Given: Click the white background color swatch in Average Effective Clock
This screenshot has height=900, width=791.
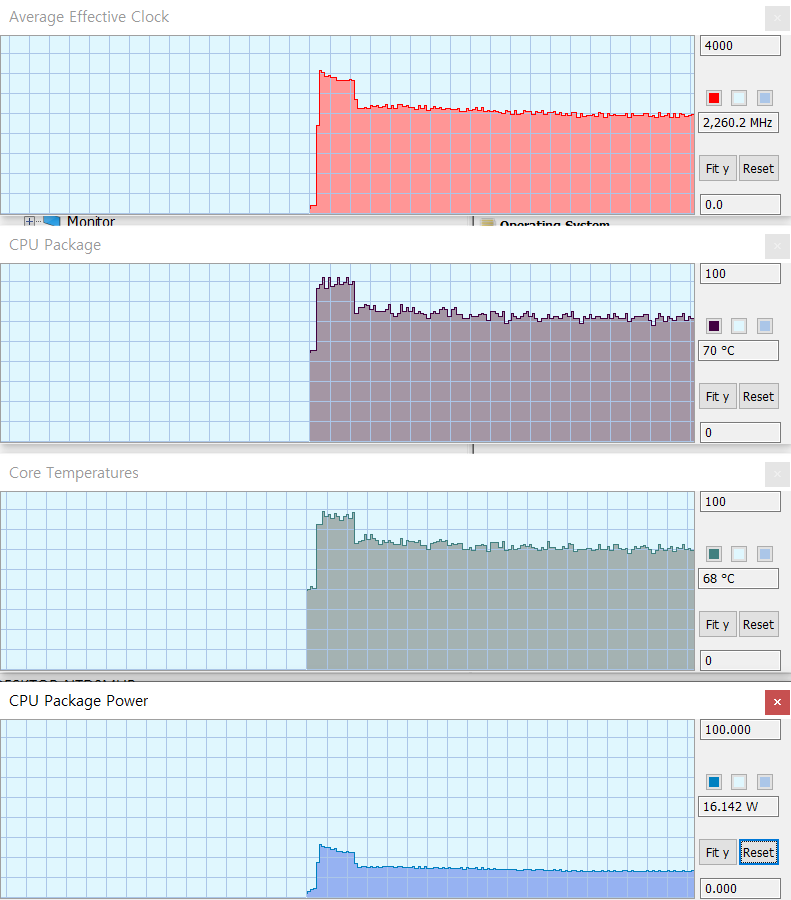Looking at the screenshot, I should pyautogui.click(x=739, y=98).
